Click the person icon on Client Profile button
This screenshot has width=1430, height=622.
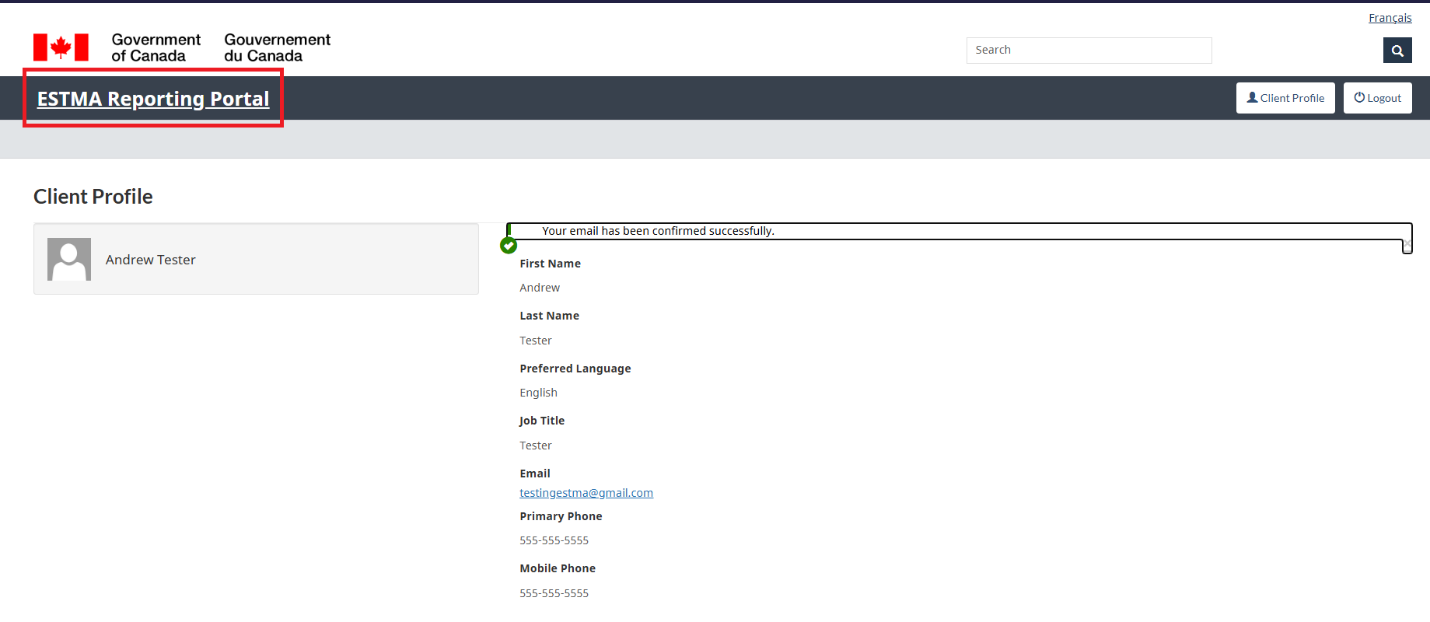(x=1251, y=97)
